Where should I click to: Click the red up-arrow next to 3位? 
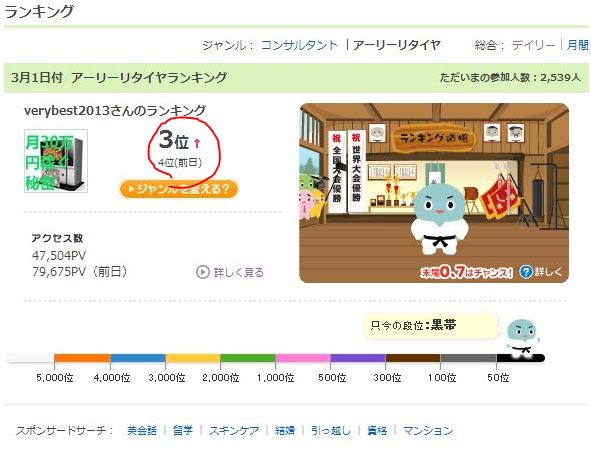click(x=197, y=143)
